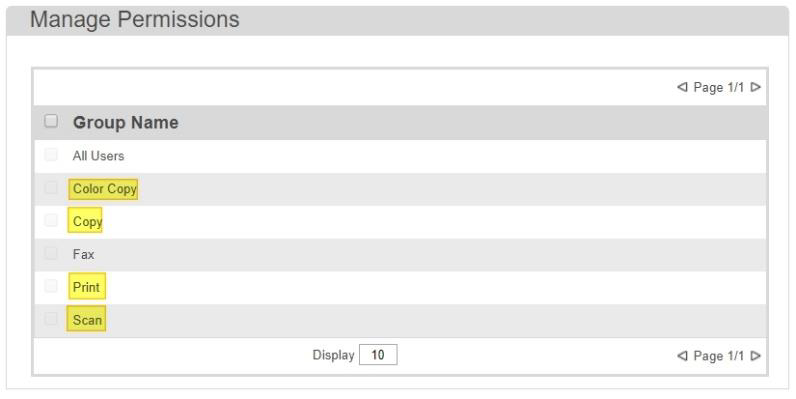Open the Print group entry
Viewport: 796px width, 399px height.
click(86, 287)
